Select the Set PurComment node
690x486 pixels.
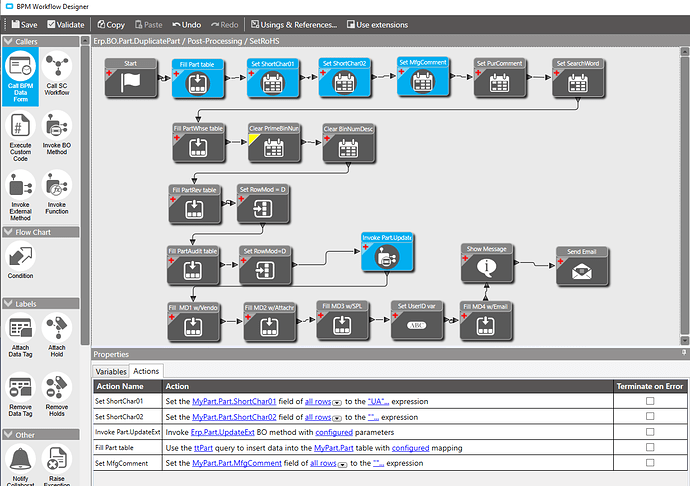click(x=500, y=78)
